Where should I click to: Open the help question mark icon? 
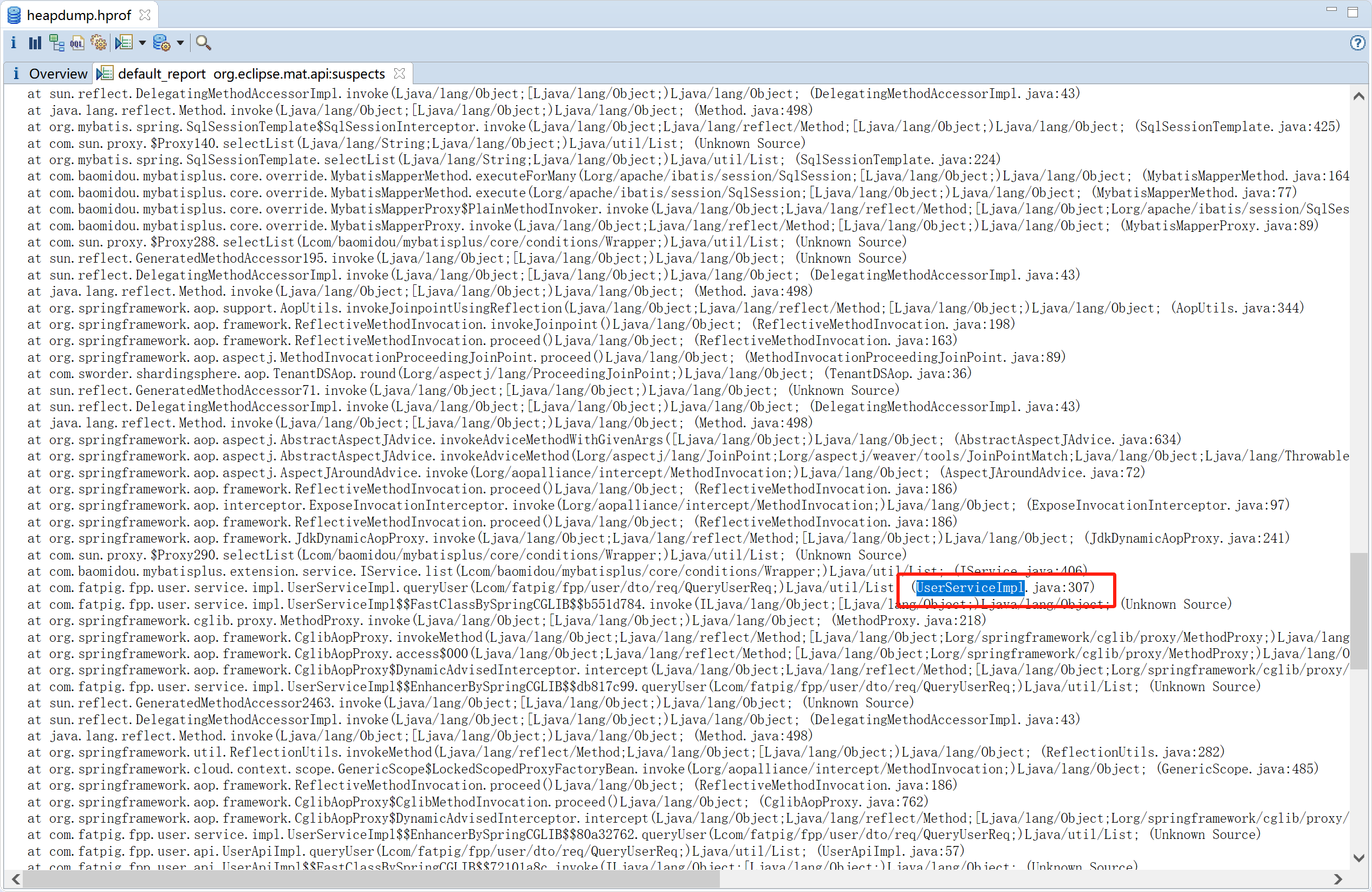[x=1357, y=43]
